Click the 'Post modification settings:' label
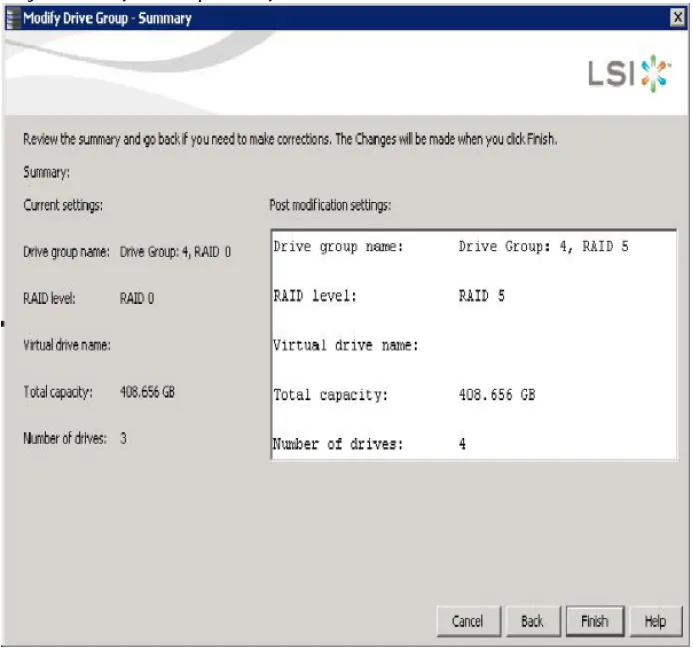693x649 pixels. [329, 205]
